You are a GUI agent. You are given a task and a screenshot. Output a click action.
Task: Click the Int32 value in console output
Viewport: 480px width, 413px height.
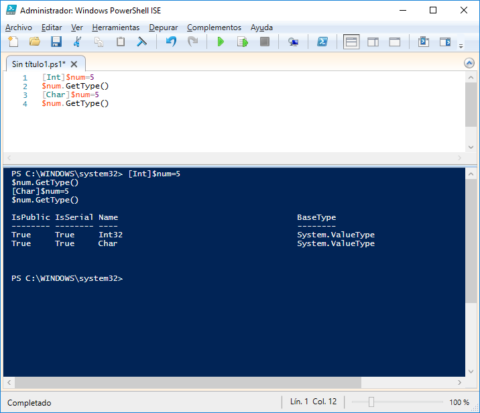tap(110, 235)
